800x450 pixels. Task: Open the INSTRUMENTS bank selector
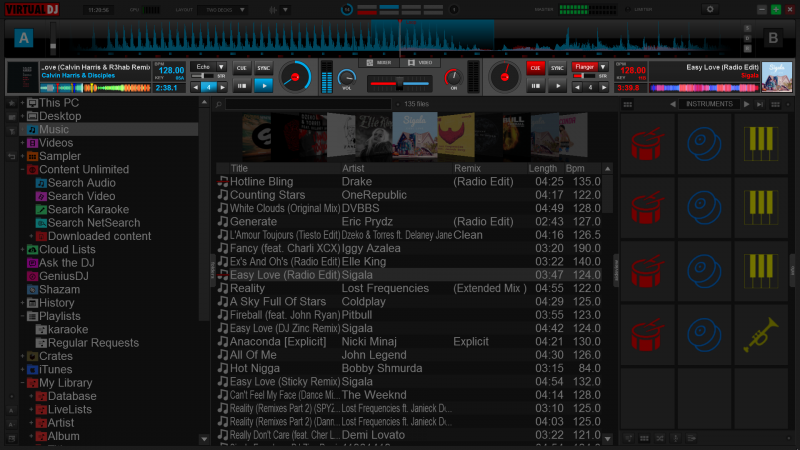click(709, 104)
